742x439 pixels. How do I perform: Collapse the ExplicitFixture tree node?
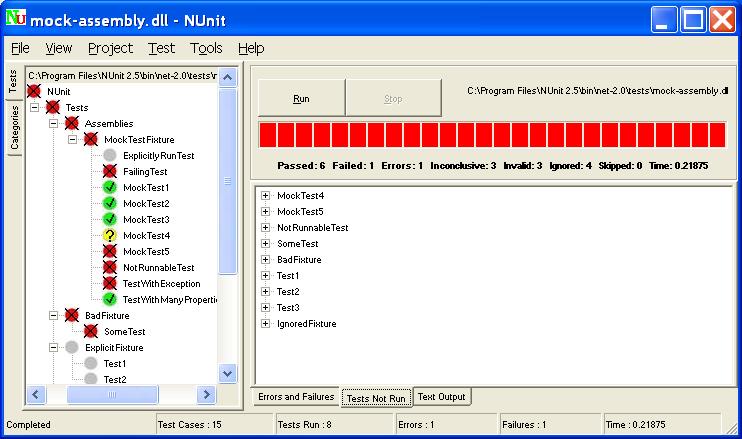tap(53, 348)
